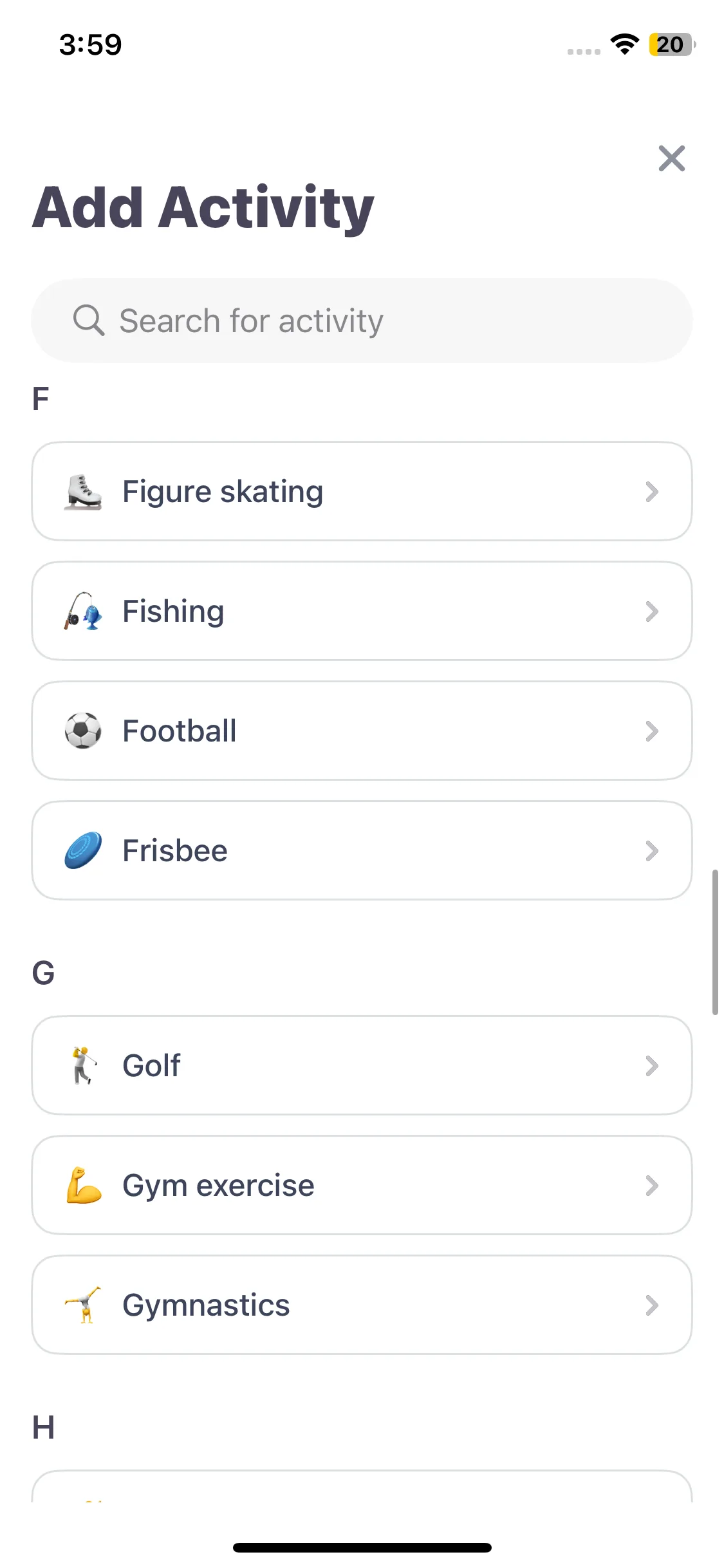
Task: Click the vertical scrollbar thumb
Action: pyautogui.click(x=715, y=942)
